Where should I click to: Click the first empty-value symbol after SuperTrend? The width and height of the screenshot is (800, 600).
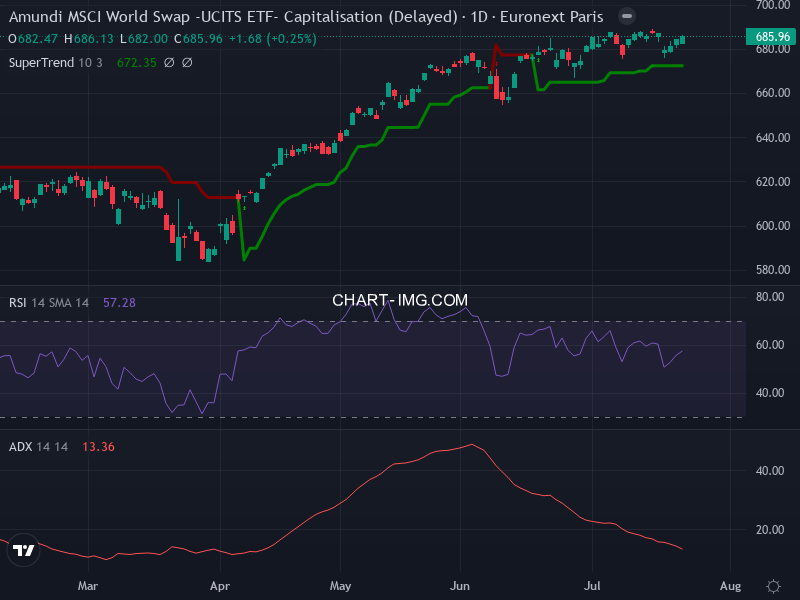click(169, 63)
